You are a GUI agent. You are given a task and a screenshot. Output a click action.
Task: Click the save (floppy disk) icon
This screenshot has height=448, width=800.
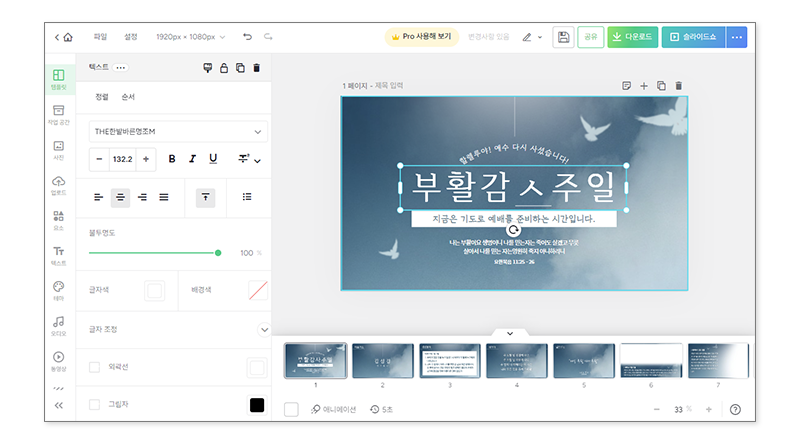coord(563,37)
